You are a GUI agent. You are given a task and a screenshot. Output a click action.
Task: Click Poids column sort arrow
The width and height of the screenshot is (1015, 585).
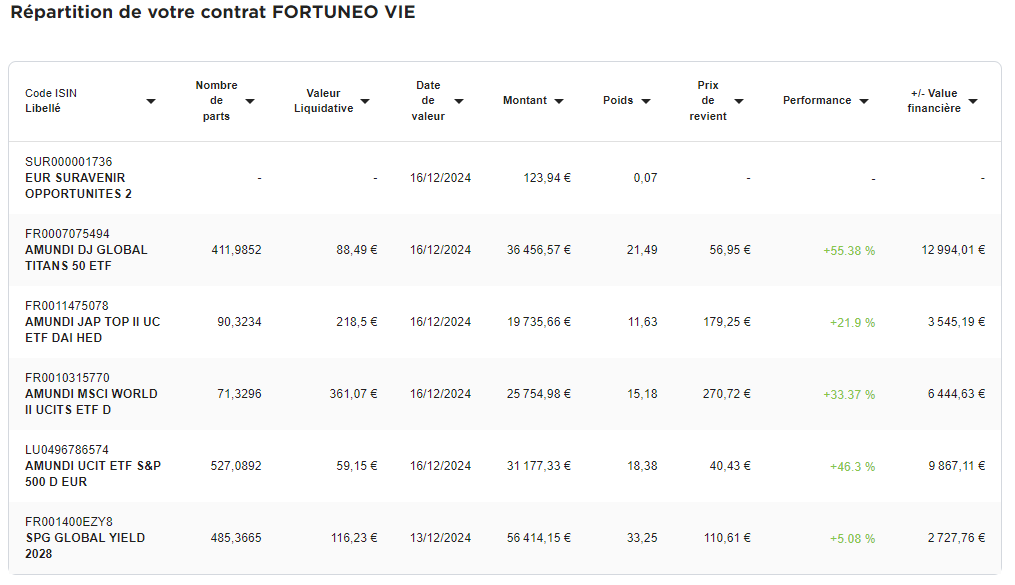[646, 101]
